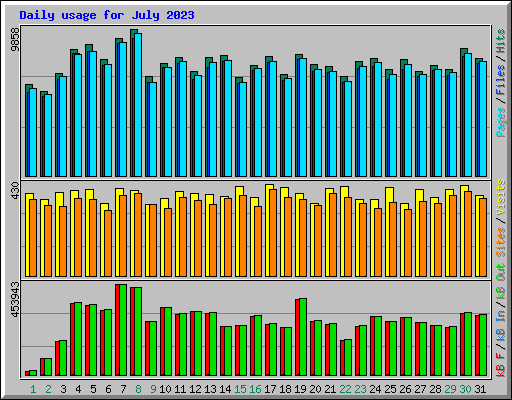The height and width of the screenshot is (400, 512).
Task: Click day 7 on the x-axis
Action: 123,389
